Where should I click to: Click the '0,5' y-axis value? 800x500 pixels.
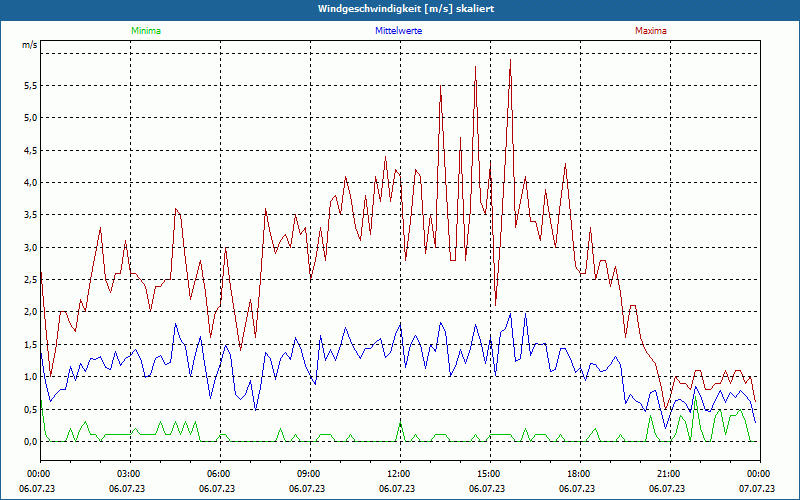click(31, 409)
